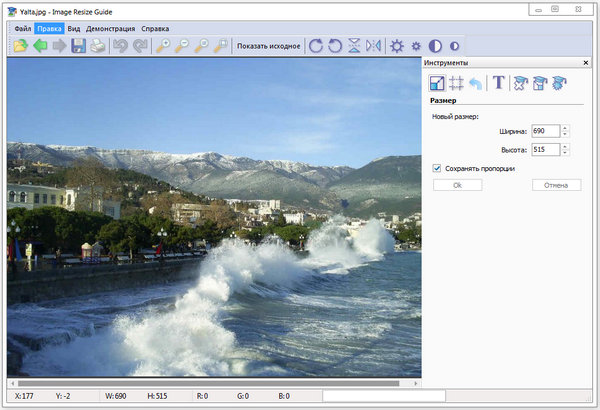The width and height of the screenshot is (600, 410).
Task: Click the increase brightness sun icon
Action: (x=397, y=46)
